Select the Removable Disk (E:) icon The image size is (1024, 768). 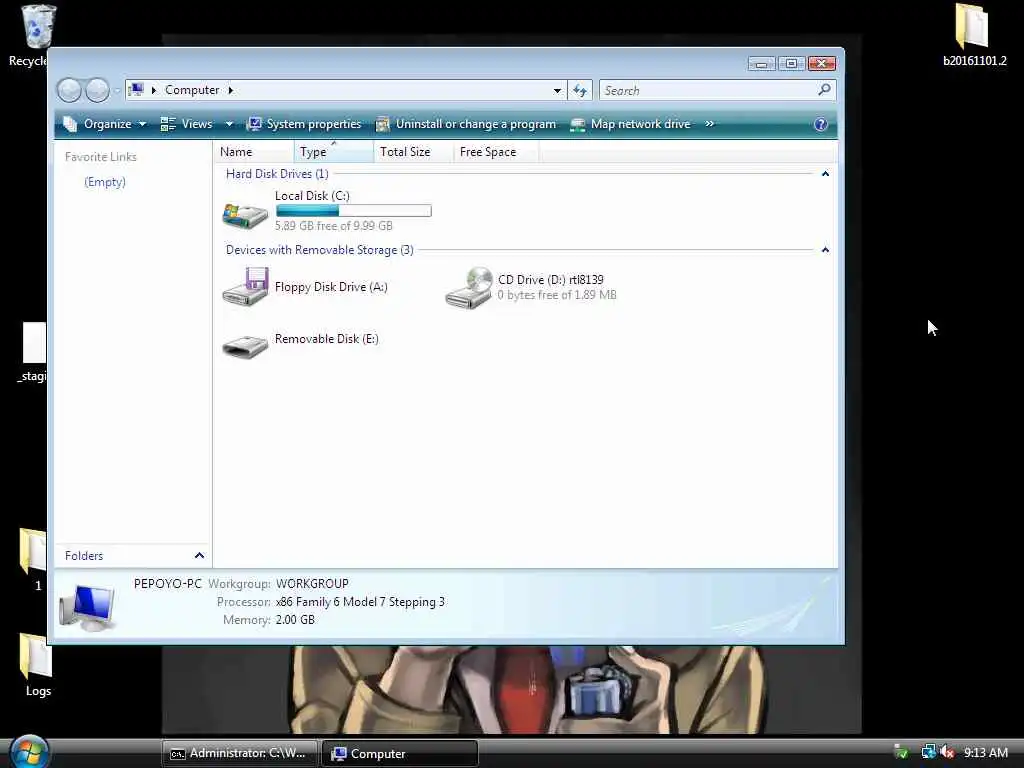coord(245,345)
